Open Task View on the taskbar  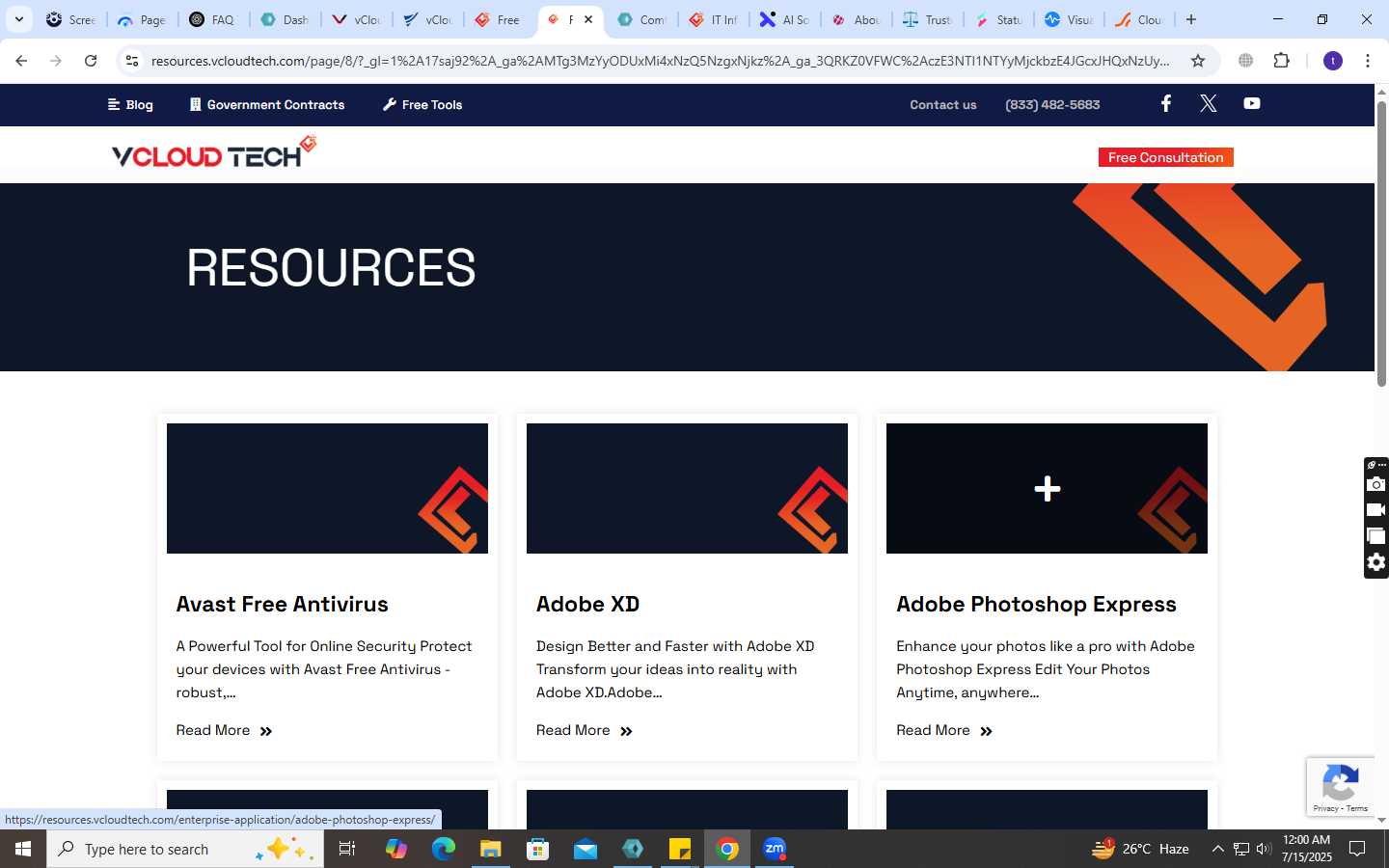347,849
